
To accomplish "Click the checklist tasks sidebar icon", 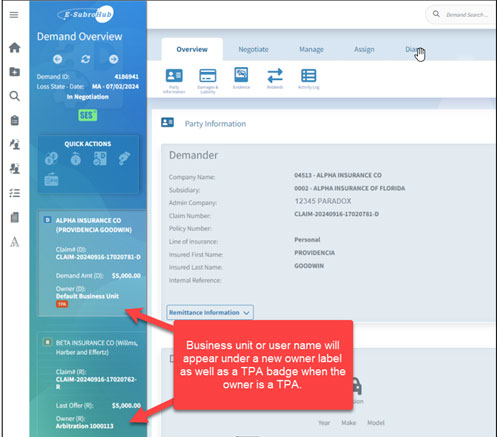I will click(x=14, y=193).
